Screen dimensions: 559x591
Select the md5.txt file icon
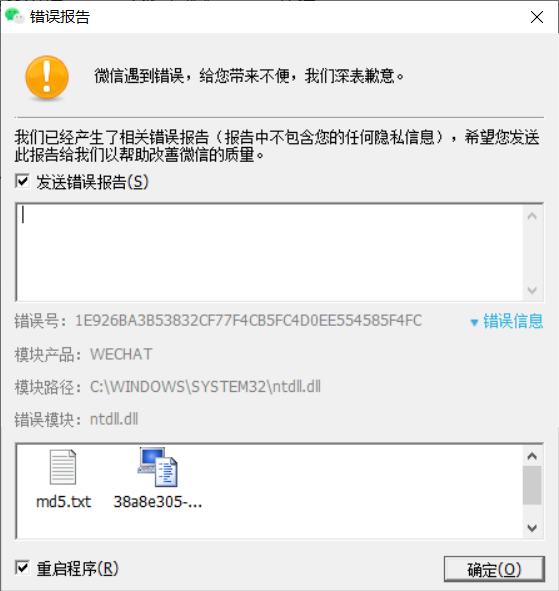click(63, 467)
